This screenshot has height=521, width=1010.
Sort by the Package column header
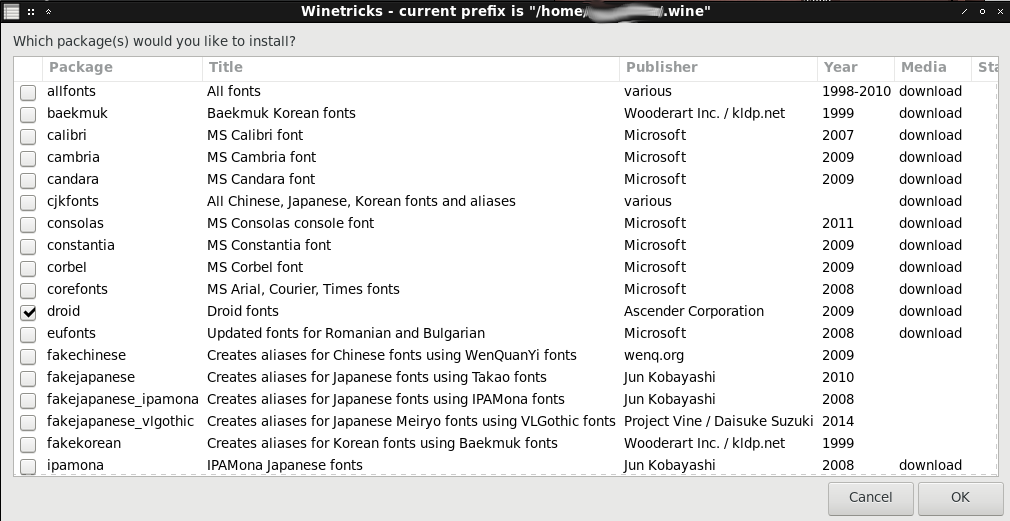tap(122, 68)
